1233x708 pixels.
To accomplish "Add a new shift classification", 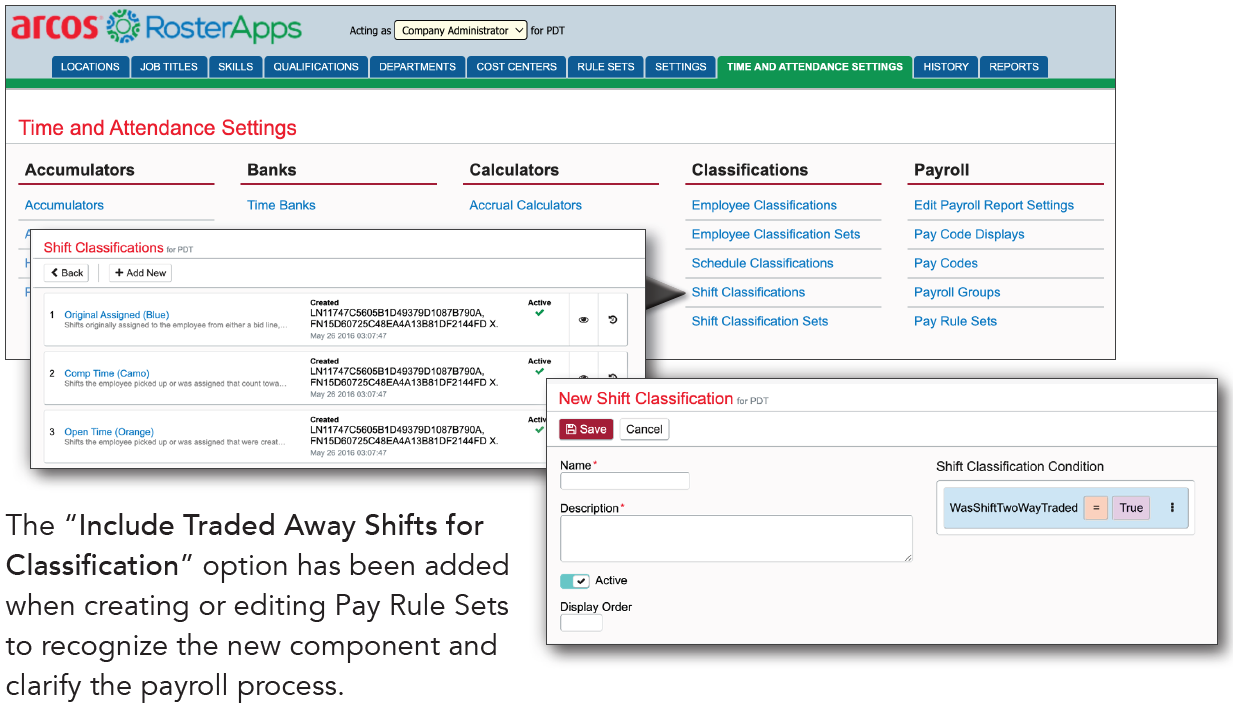I will point(140,272).
